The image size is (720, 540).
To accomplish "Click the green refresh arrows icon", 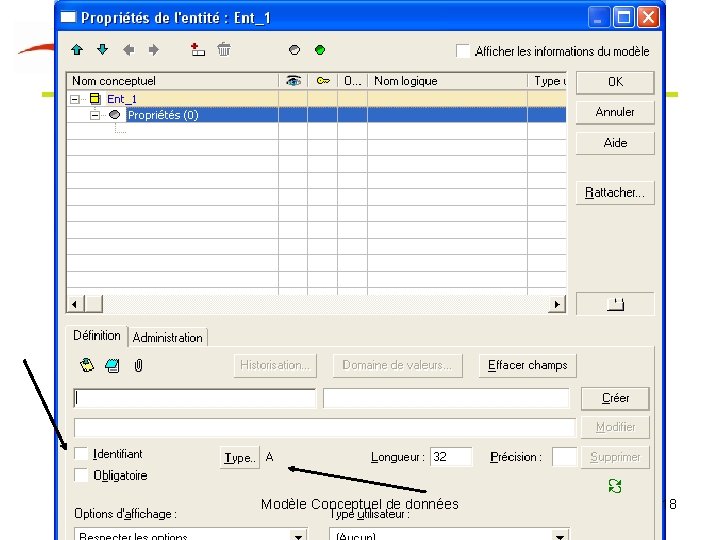I will click(x=615, y=486).
